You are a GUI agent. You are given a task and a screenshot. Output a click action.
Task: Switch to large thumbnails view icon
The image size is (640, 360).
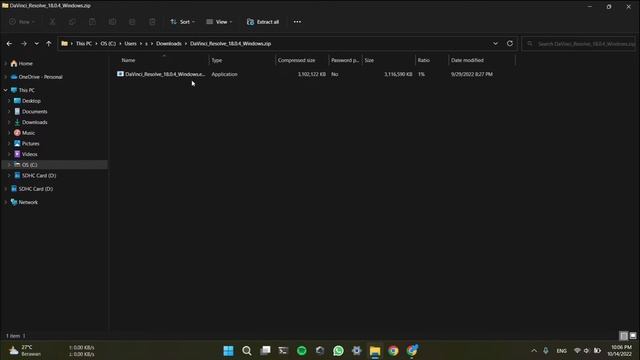click(x=633, y=336)
